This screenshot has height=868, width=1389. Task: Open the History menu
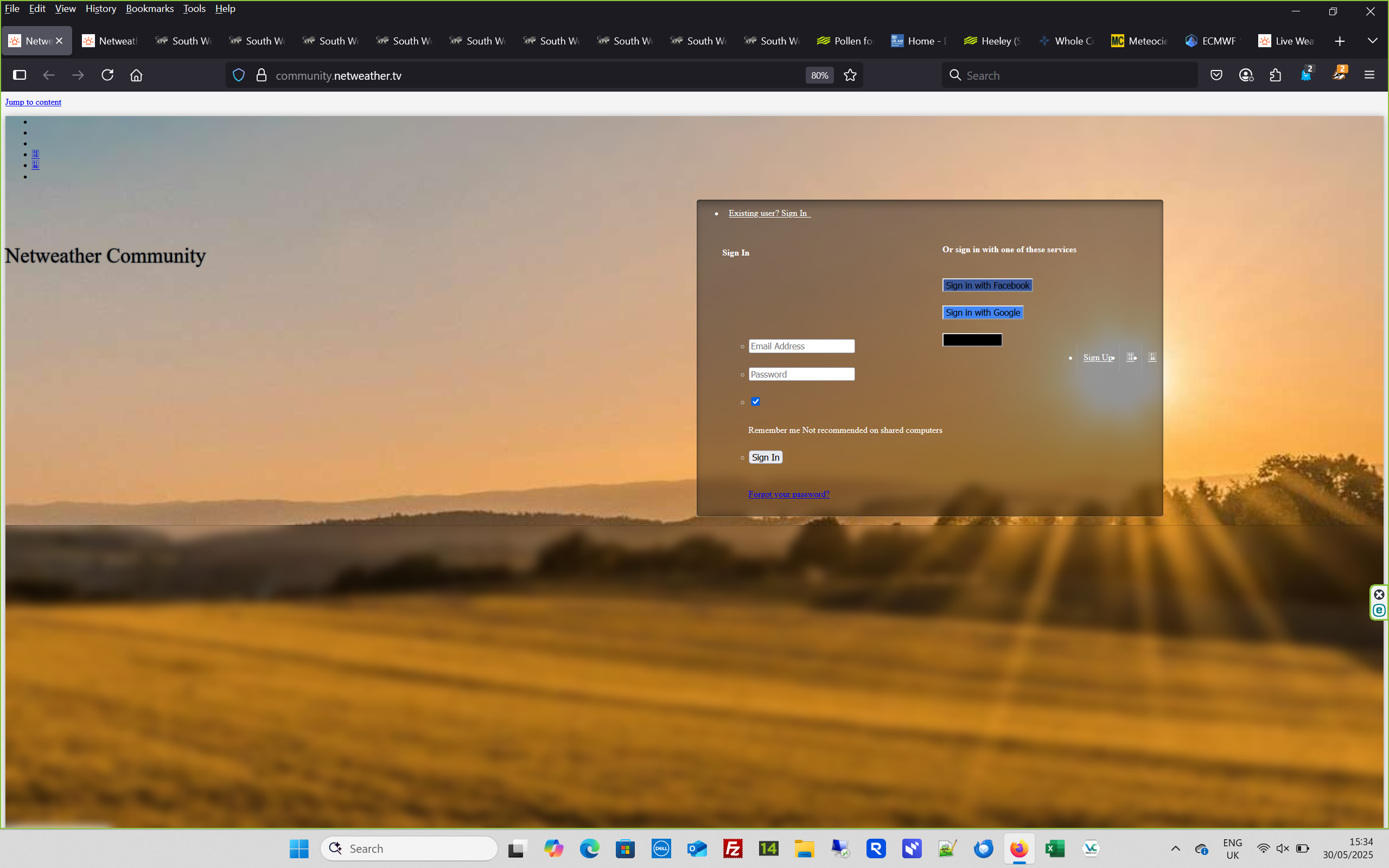(100, 9)
